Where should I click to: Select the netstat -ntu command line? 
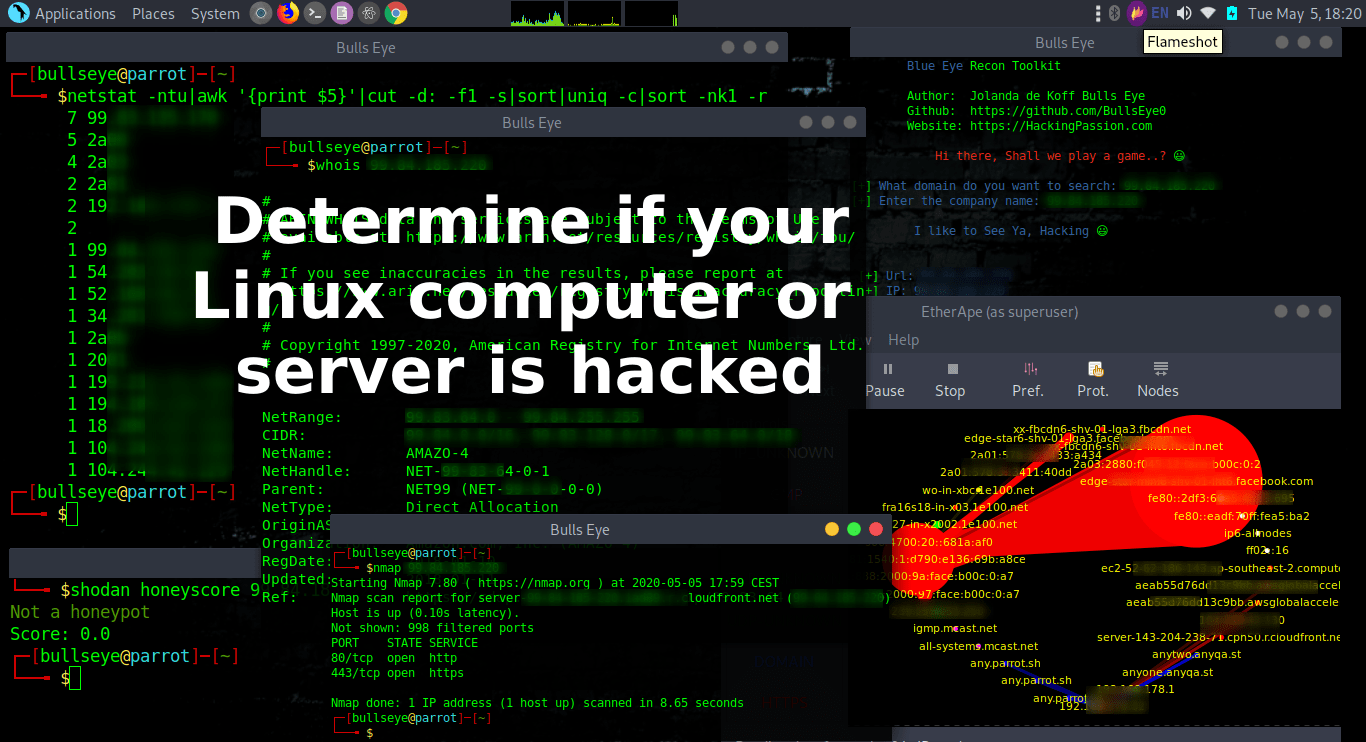pyautogui.click(x=413, y=97)
